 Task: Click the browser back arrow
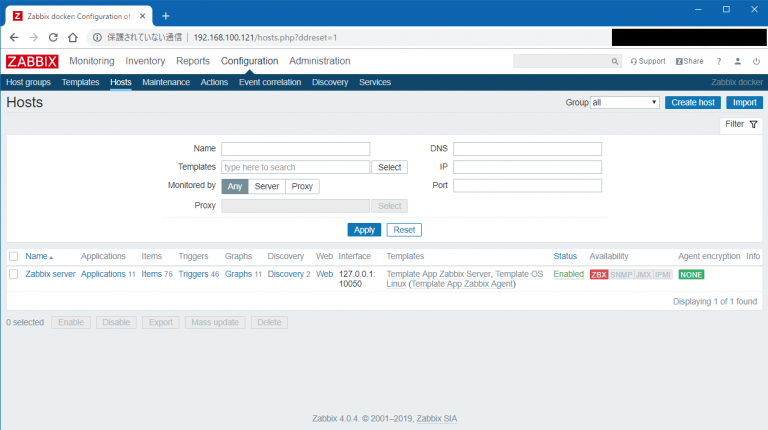14,37
